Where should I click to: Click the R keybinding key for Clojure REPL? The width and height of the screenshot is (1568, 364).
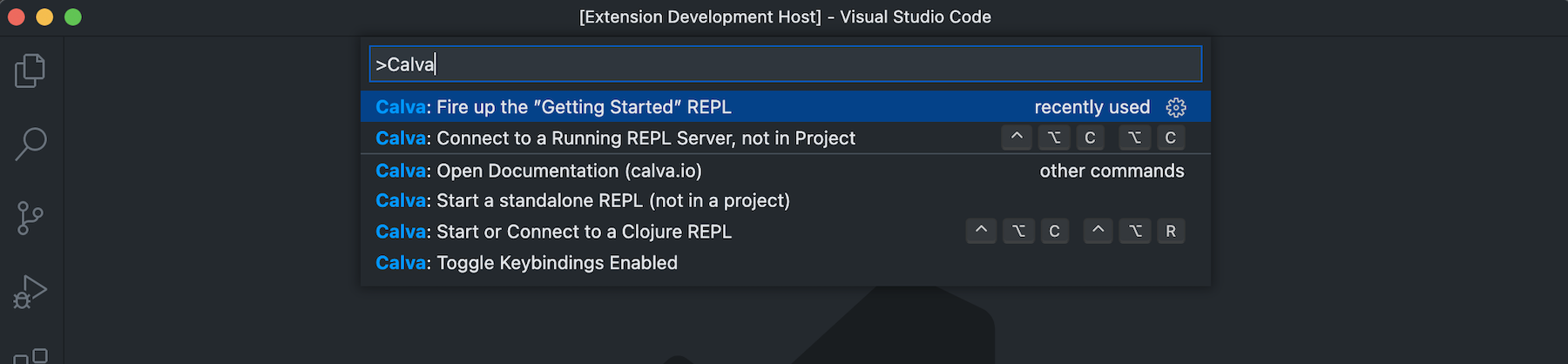point(1171,232)
